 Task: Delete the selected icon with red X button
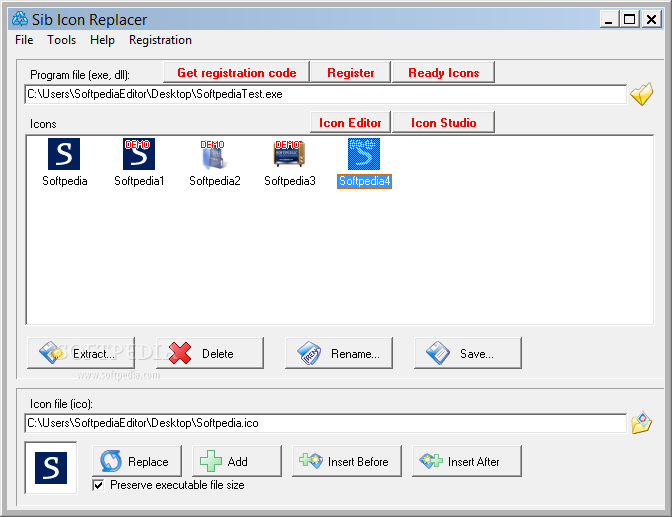pos(210,353)
